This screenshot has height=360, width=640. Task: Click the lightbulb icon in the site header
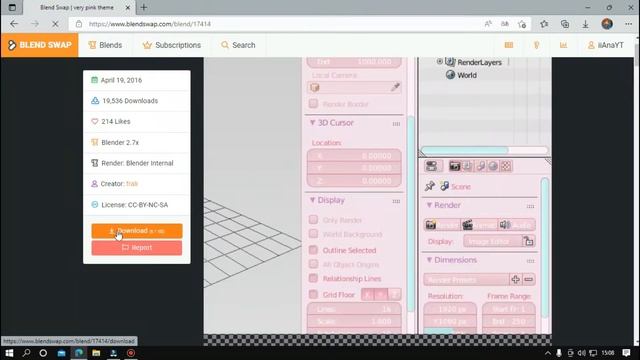tap(536, 45)
